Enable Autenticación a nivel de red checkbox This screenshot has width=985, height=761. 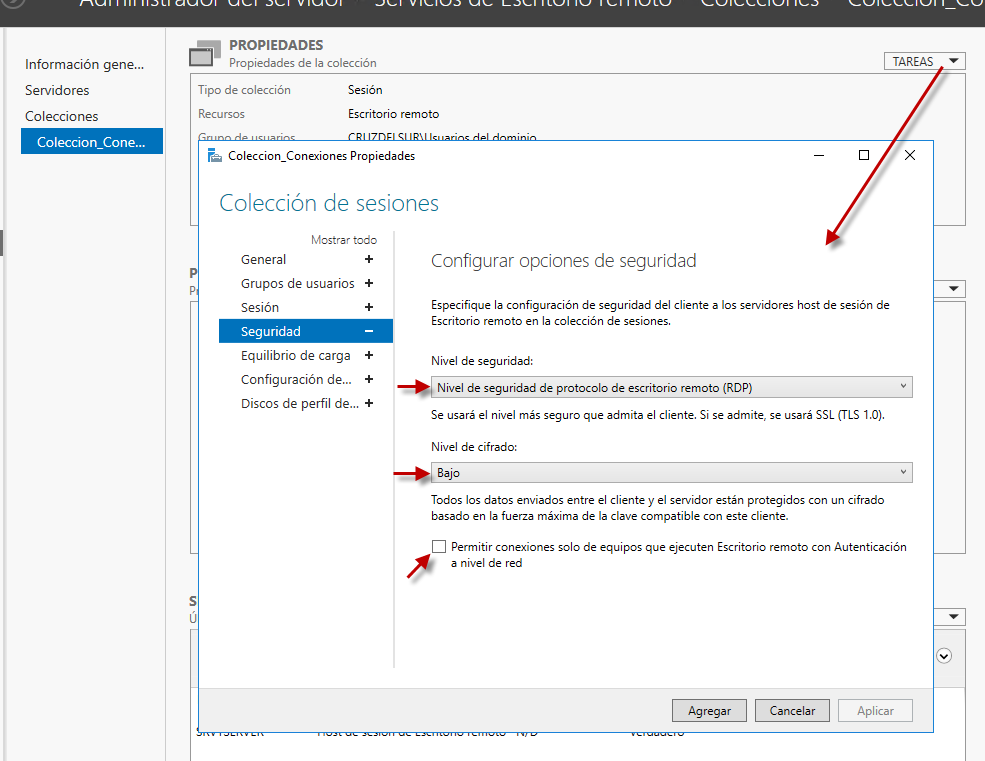(x=439, y=546)
